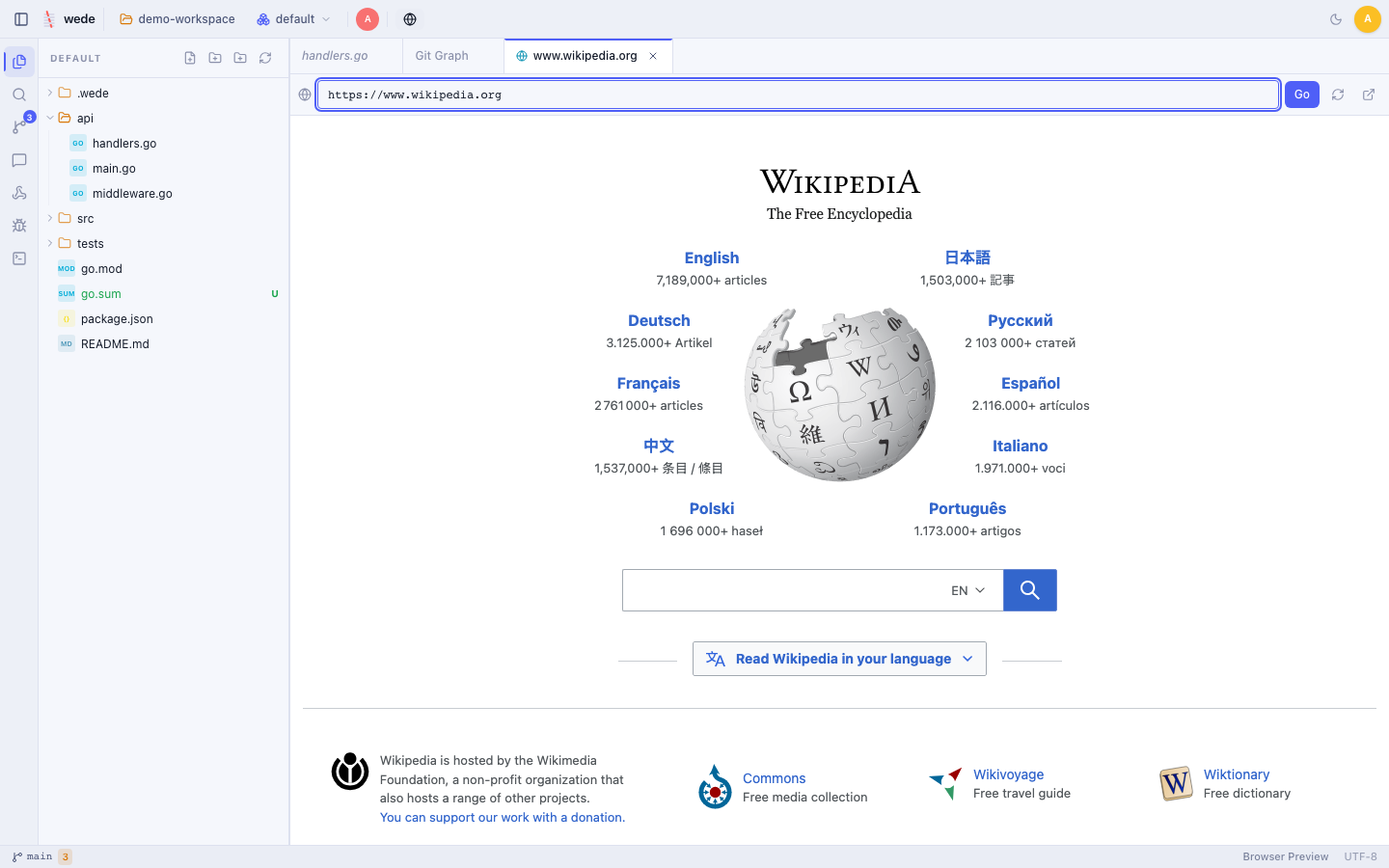Open the Français Wikipedia link
This screenshot has height=868, width=1389.
click(648, 383)
